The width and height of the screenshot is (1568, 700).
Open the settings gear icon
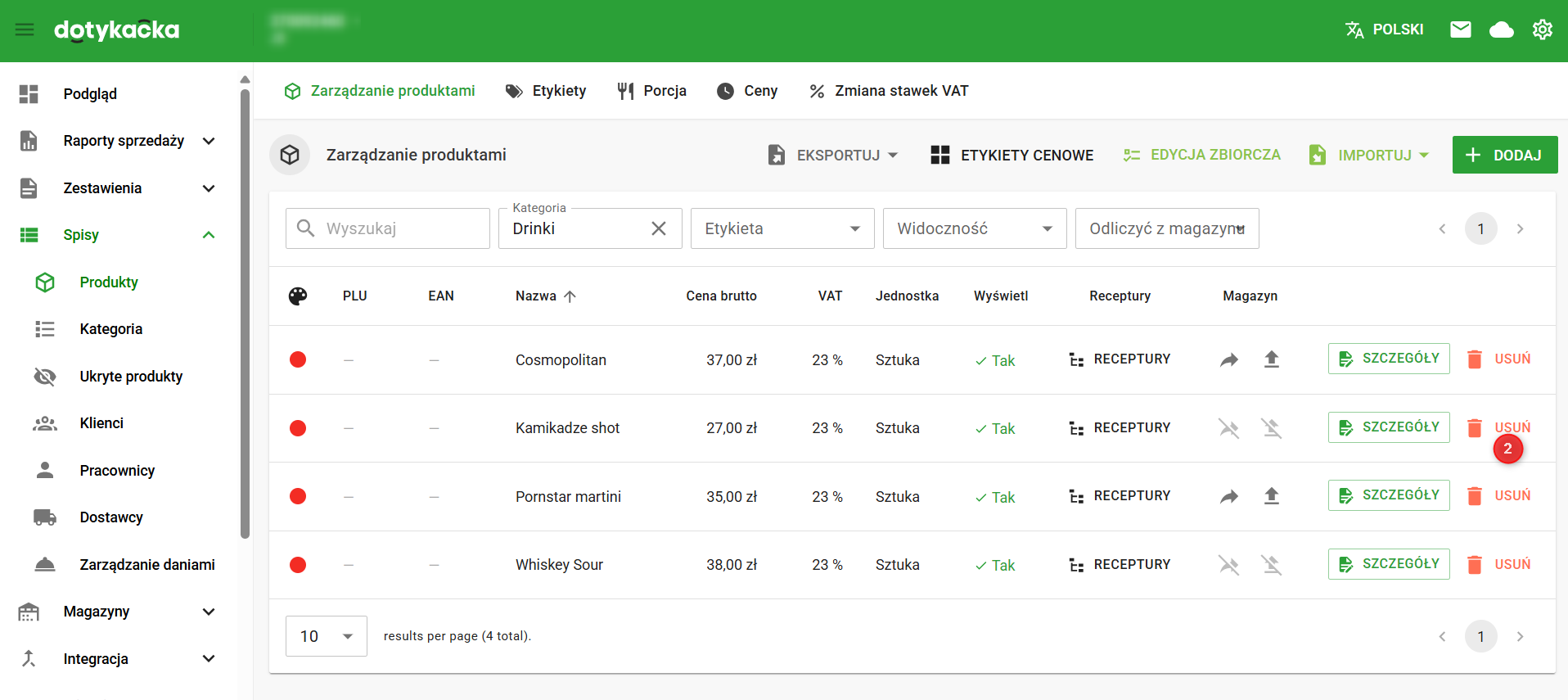click(1542, 30)
